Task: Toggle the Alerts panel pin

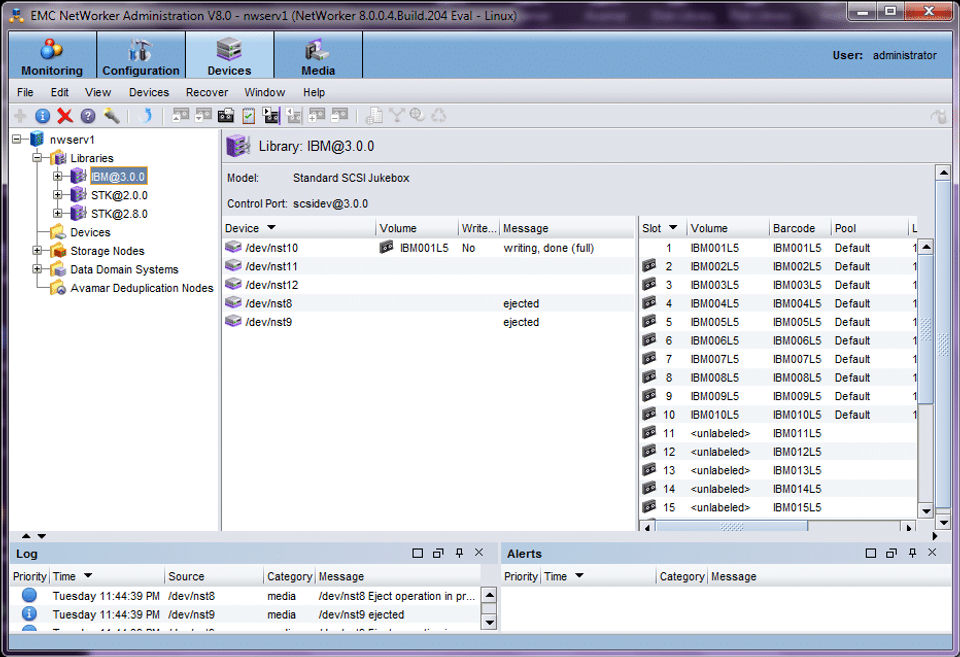Action: tap(912, 553)
